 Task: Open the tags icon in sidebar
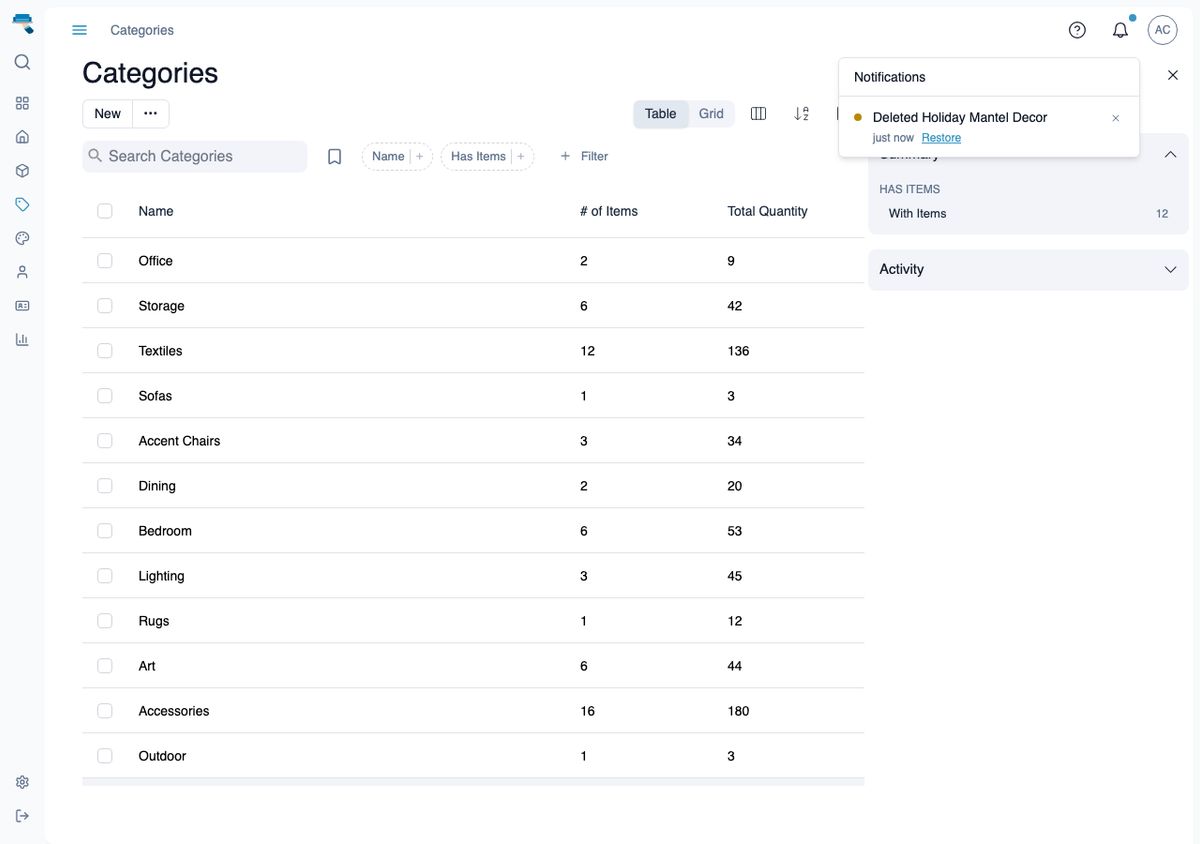[22, 204]
